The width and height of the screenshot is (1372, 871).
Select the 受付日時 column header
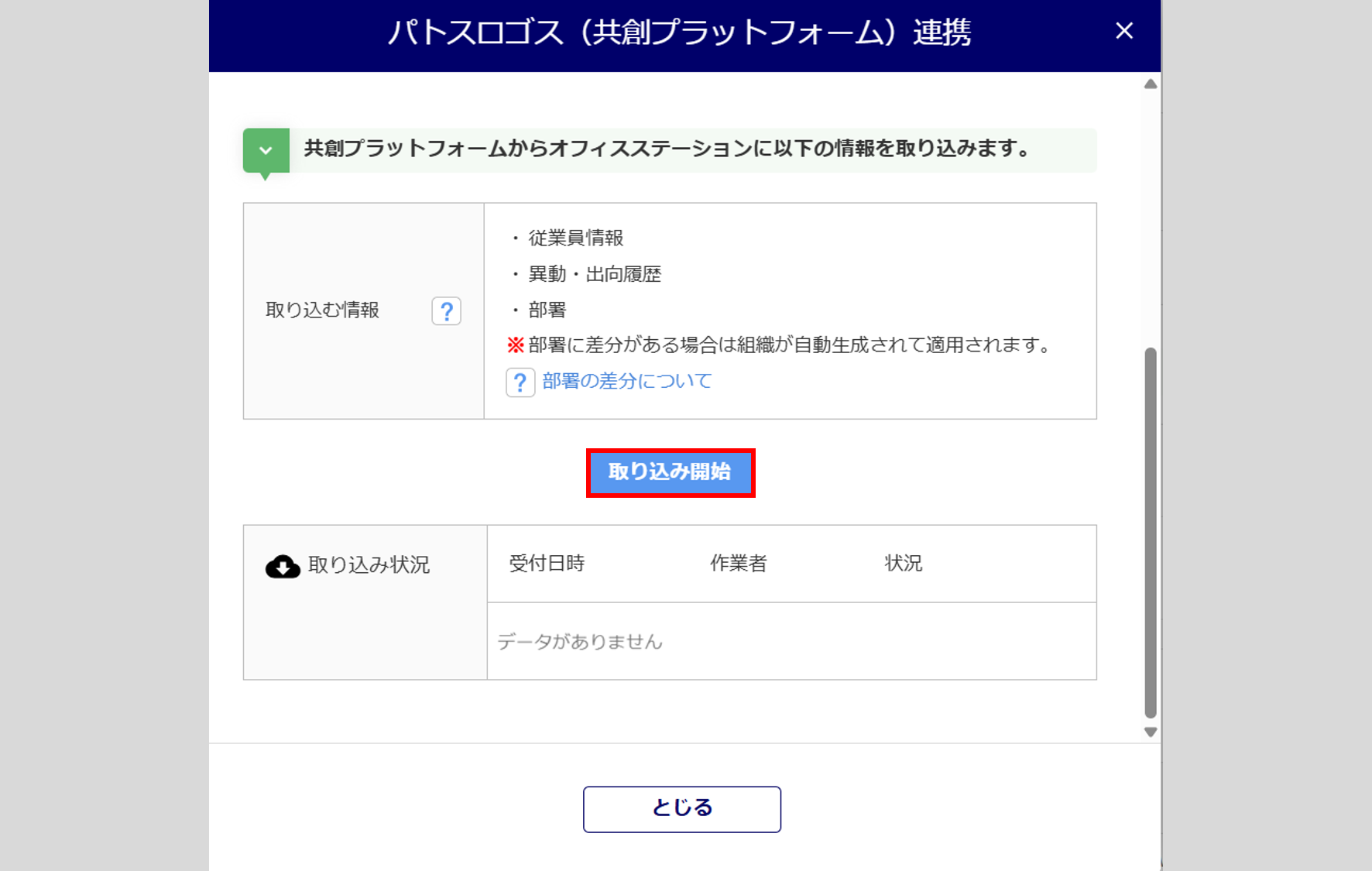click(x=547, y=564)
